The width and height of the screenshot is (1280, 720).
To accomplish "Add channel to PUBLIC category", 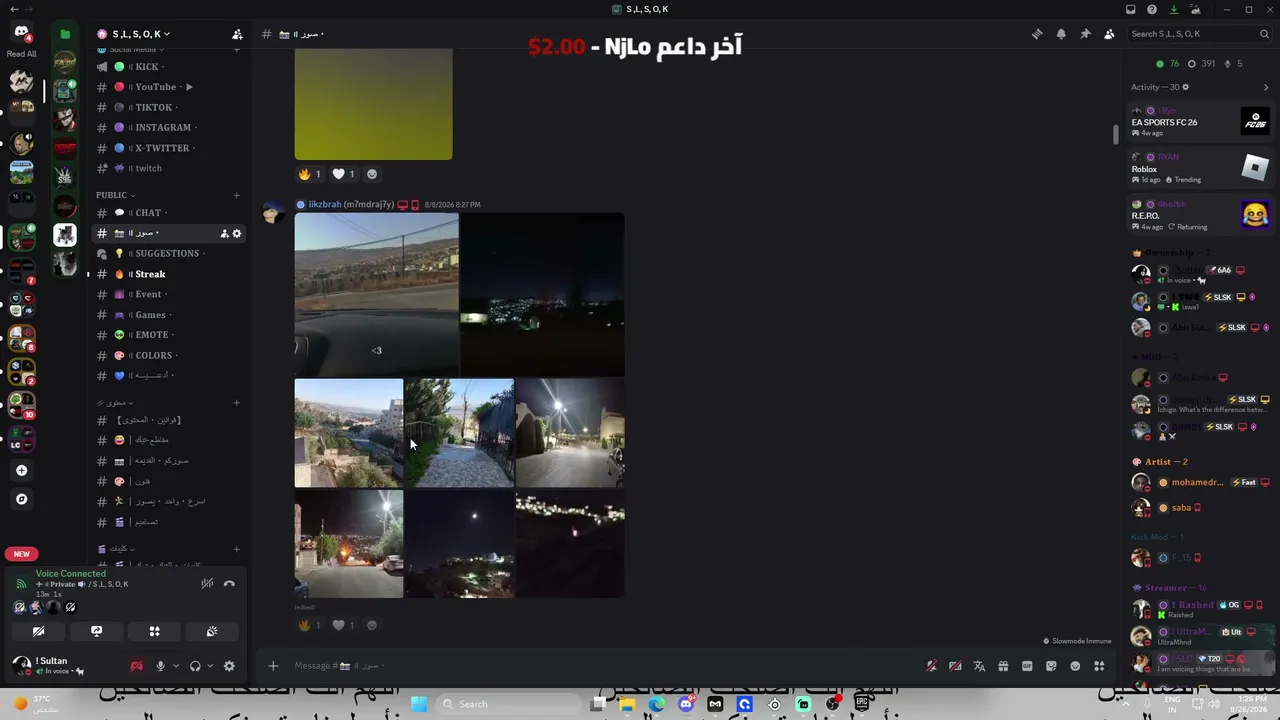I will tap(237, 195).
